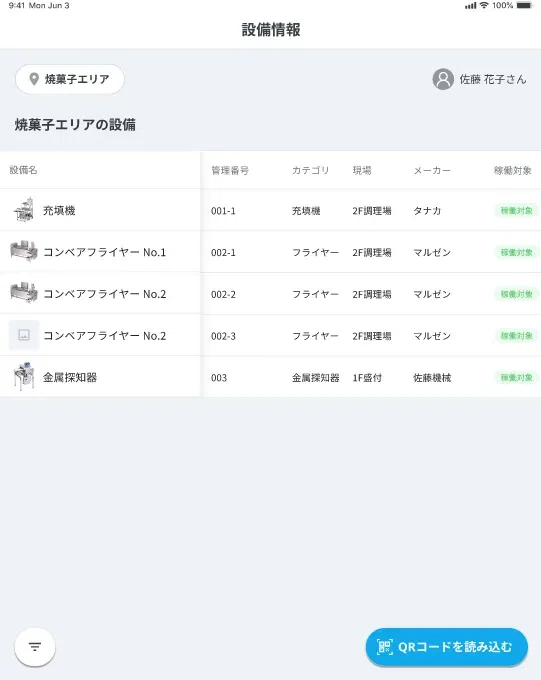The height and width of the screenshot is (680, 541).
Task: Select the 金属探知器 equipment thumbnail
Action: pyautogui.click(x=24, y=377)
